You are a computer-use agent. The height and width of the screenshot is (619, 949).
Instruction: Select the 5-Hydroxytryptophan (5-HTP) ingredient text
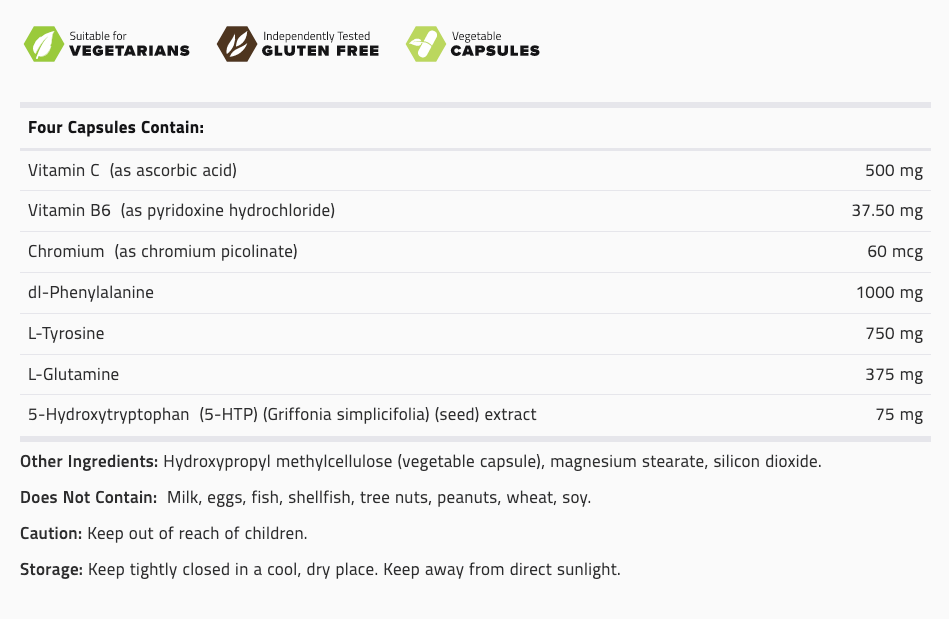pyautogui.click(x=282, y=414)
